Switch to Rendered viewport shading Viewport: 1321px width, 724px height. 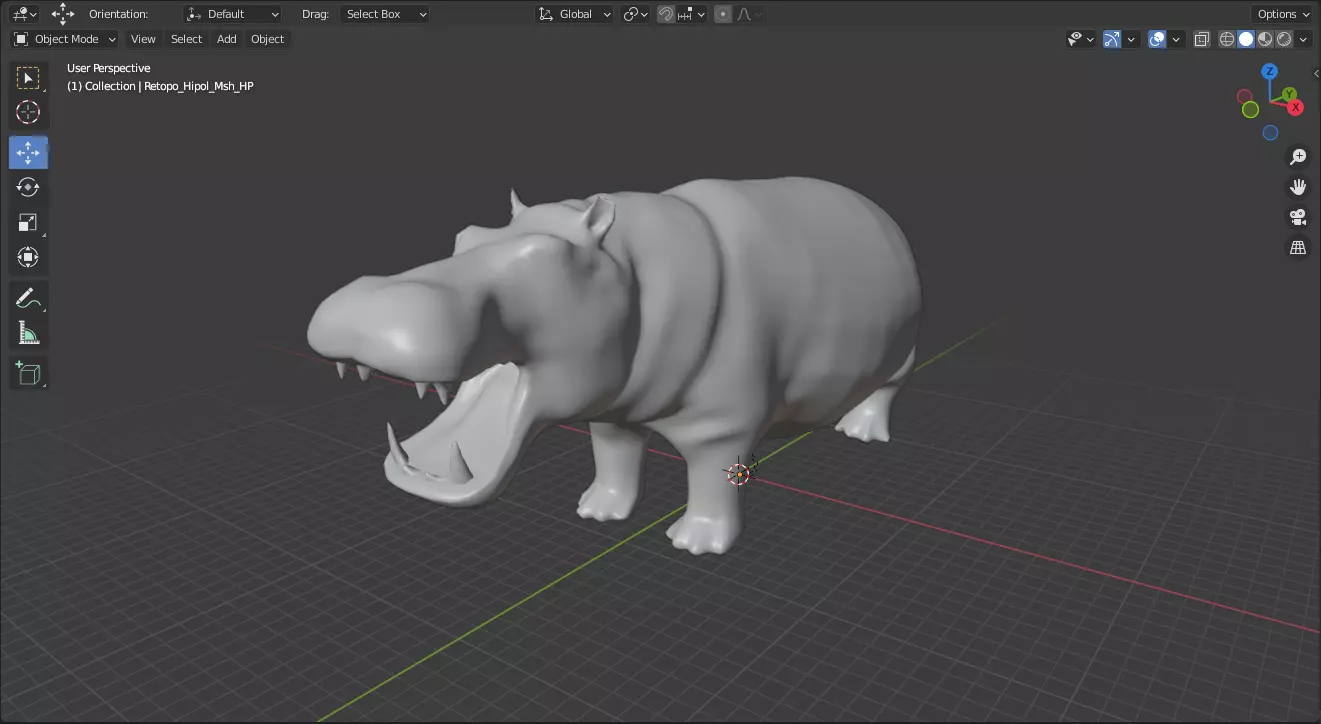(1284, 39)
